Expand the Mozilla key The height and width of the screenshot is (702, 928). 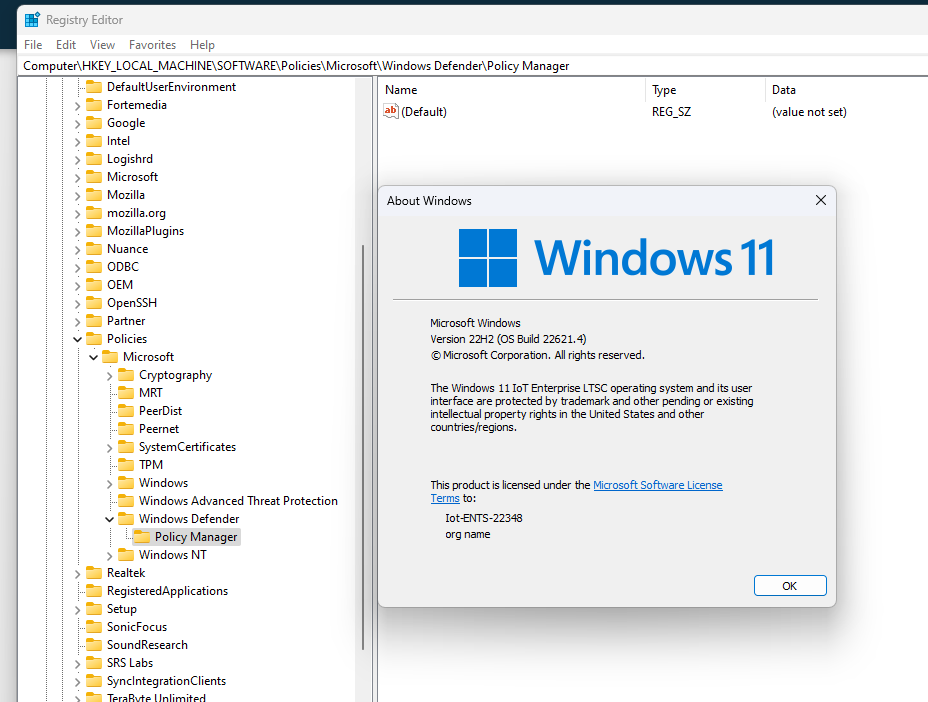tap(78, 196)
